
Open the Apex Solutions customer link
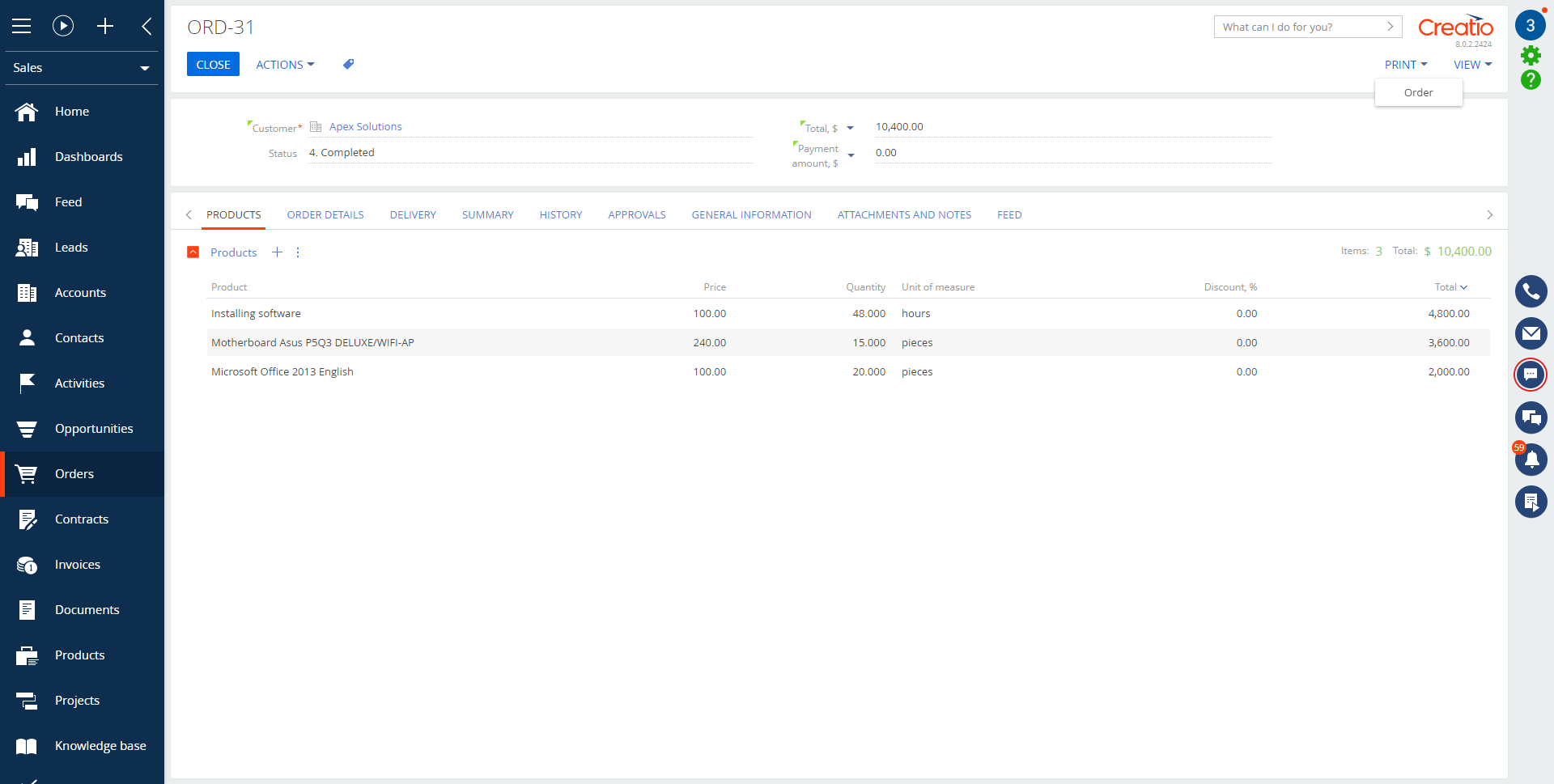tap(365, 127)
